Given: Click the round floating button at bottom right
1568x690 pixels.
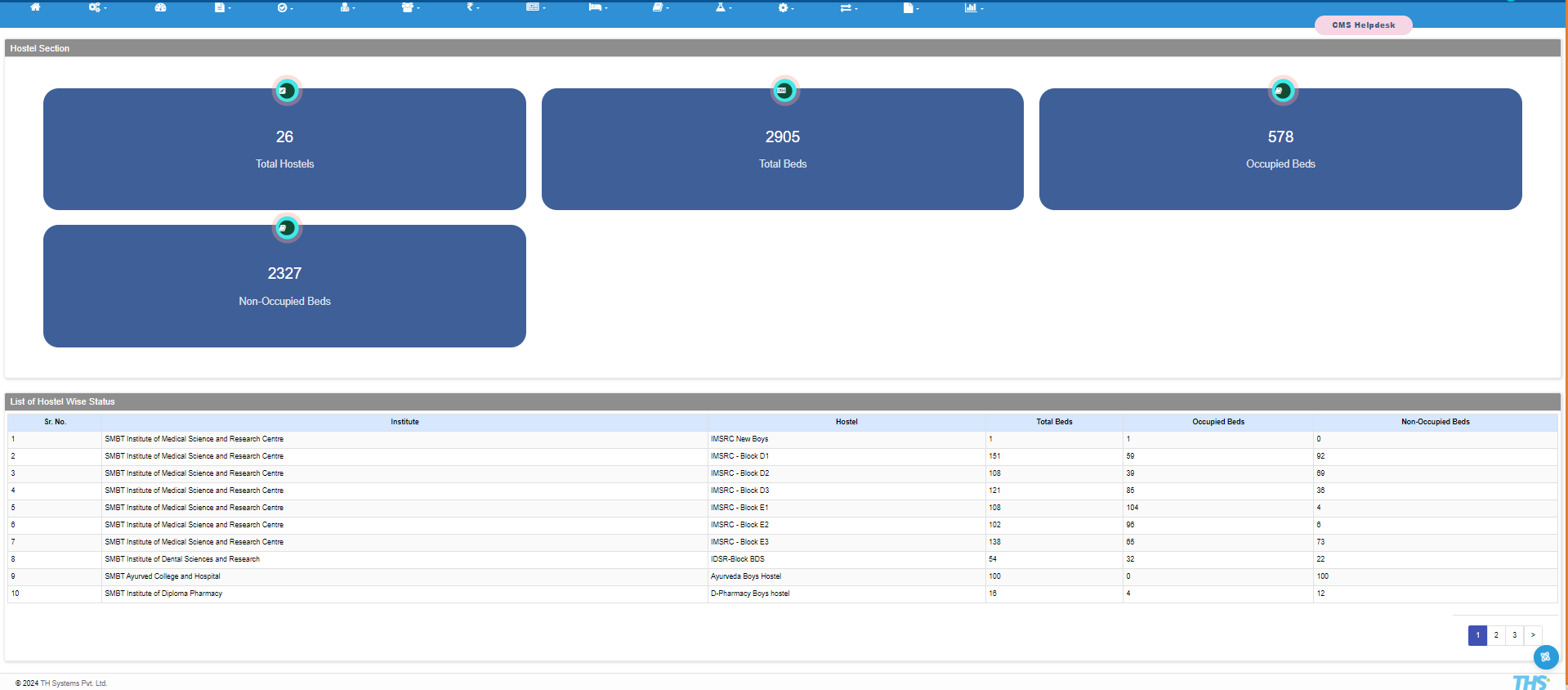Looking at the screenshot, I should 1545,656.
